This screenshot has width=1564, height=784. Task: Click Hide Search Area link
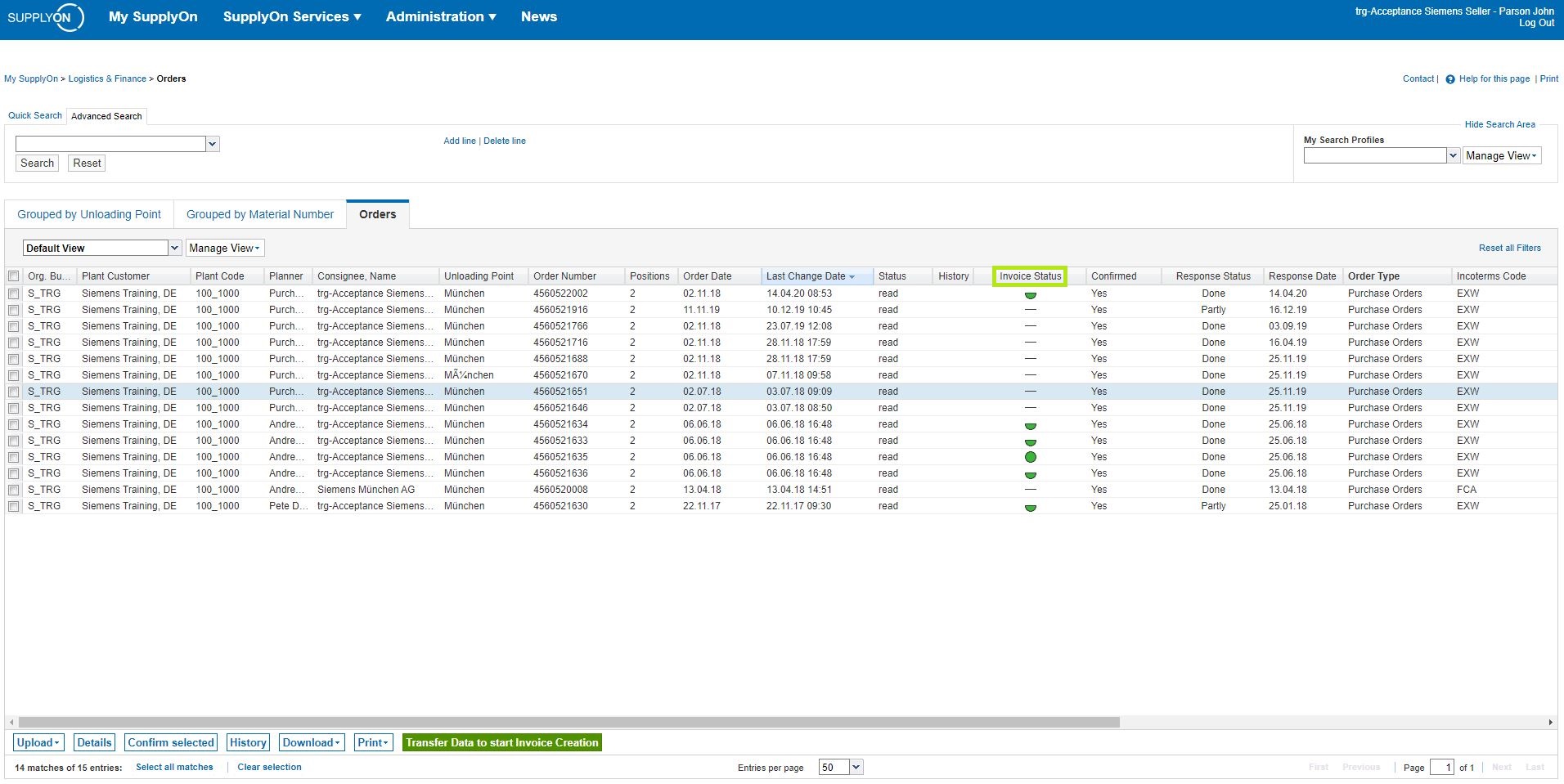[1499, 124]
